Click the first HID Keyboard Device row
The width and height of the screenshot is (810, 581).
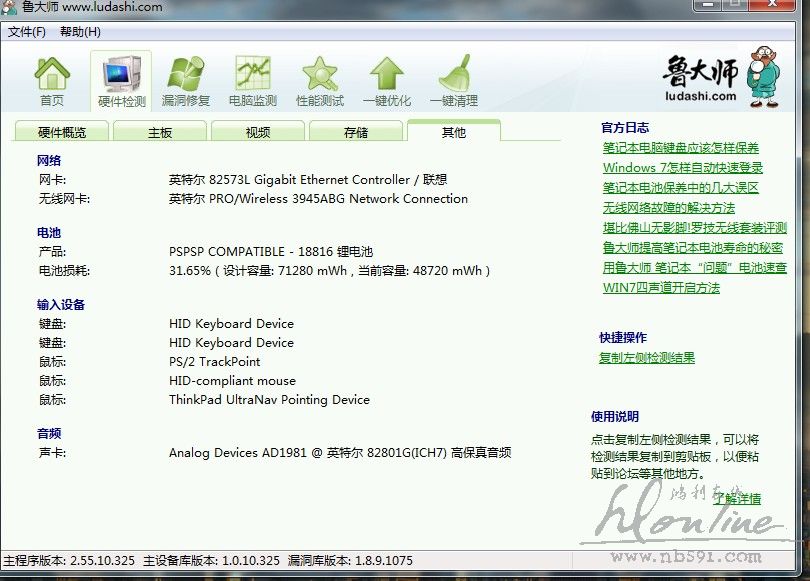231,324
